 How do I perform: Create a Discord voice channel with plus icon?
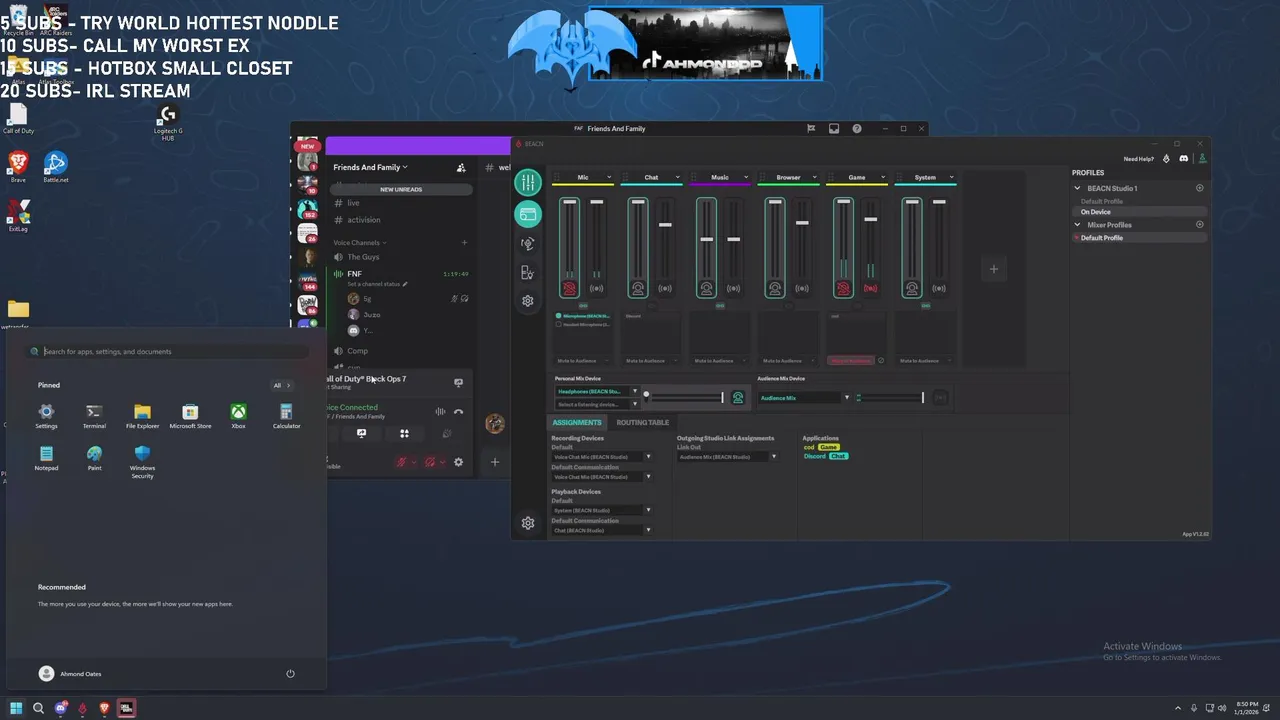(x=463, y=242)
